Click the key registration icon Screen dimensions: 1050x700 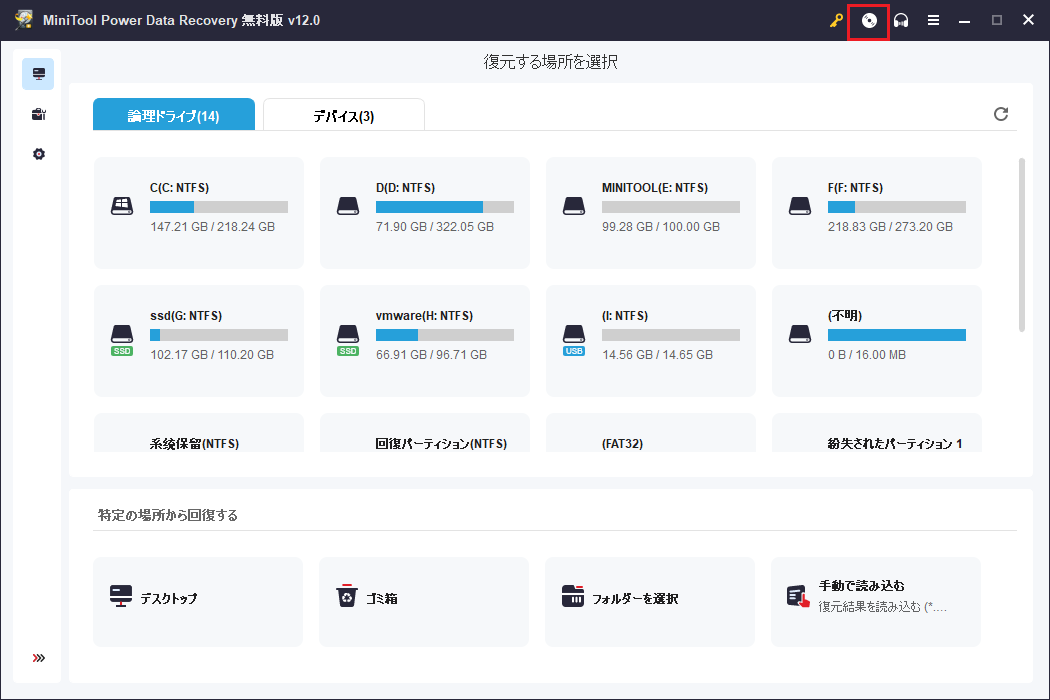(837, 21)
